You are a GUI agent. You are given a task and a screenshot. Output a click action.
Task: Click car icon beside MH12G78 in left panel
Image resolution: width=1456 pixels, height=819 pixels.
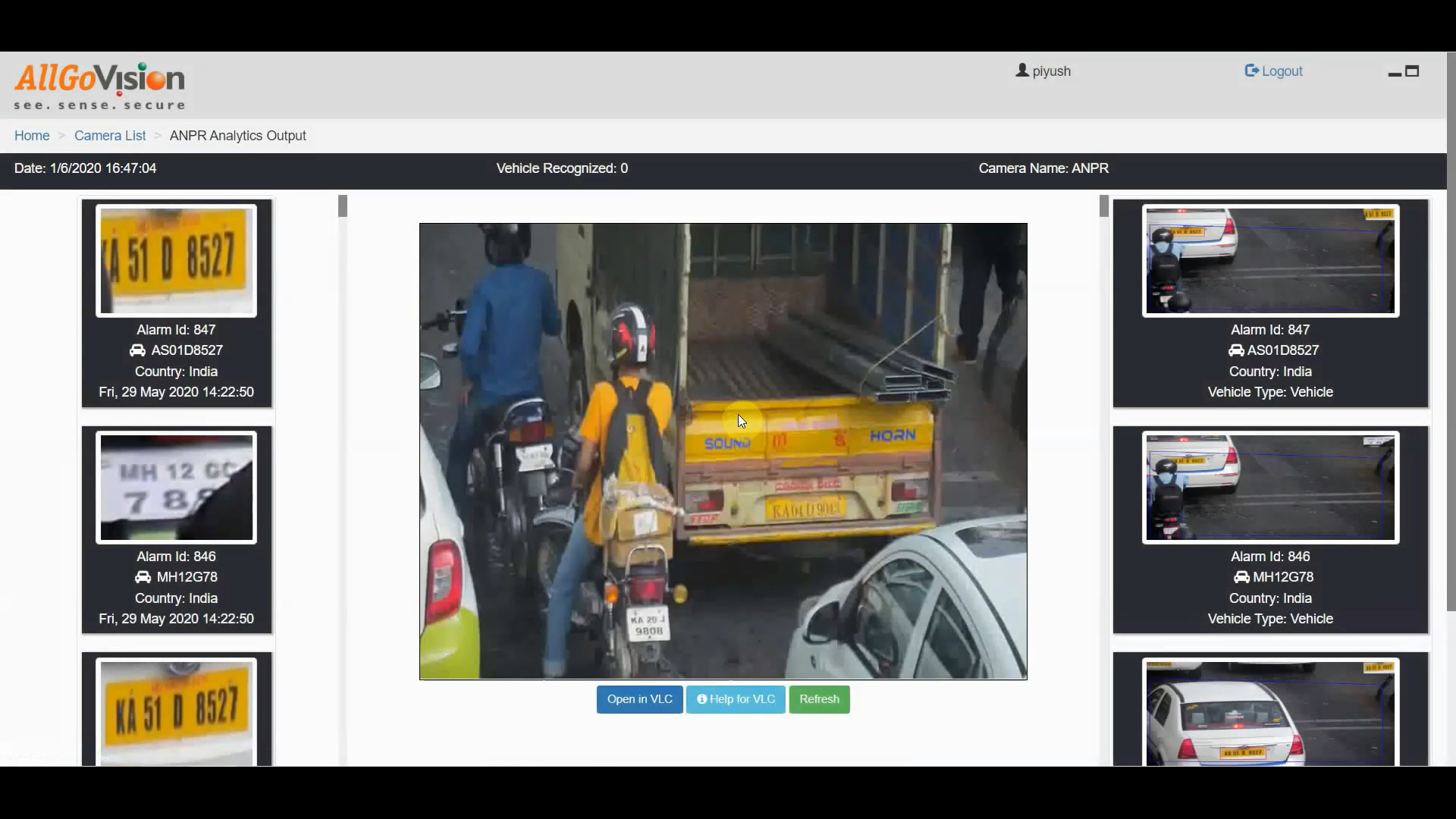pos(143,577)
